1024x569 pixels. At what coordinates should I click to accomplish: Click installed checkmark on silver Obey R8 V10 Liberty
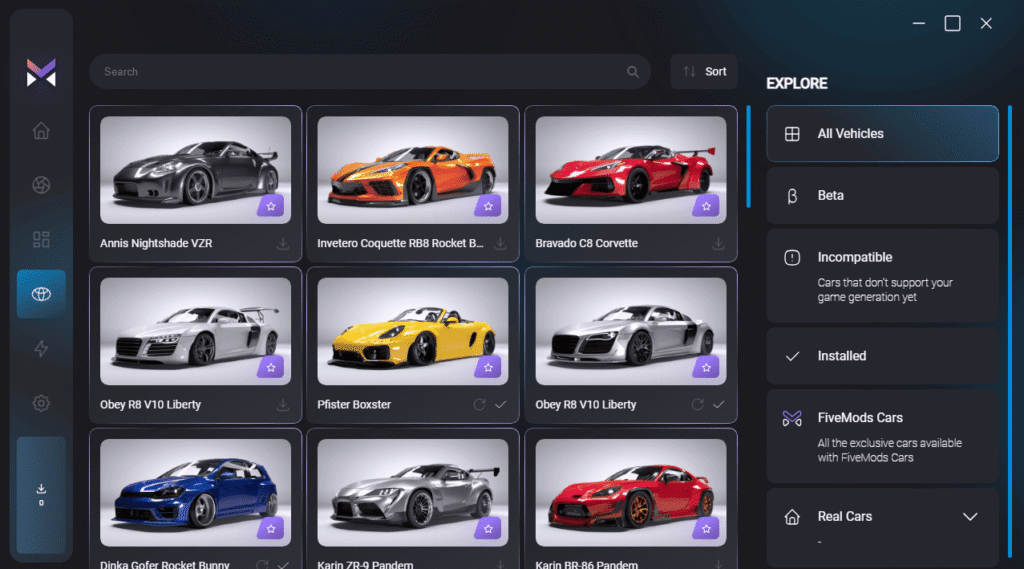(718, 405)
